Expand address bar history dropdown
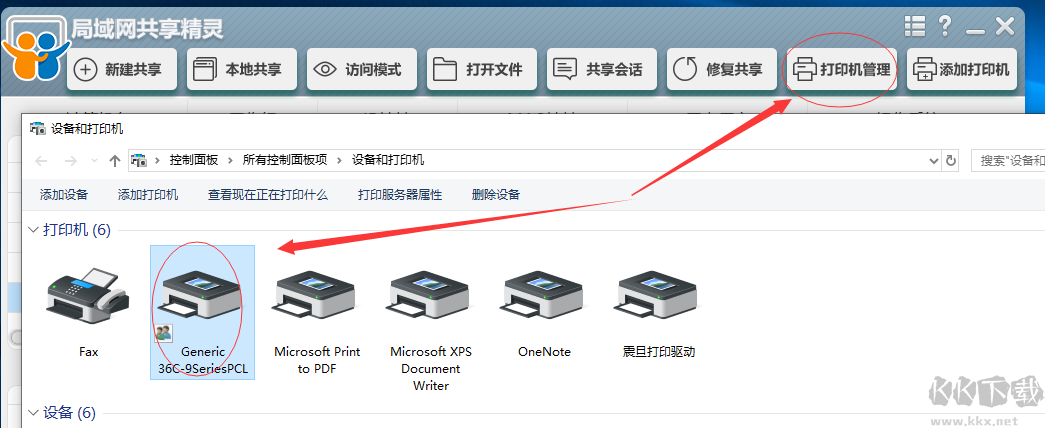1045x428 pixels. [x=933, y=161]
